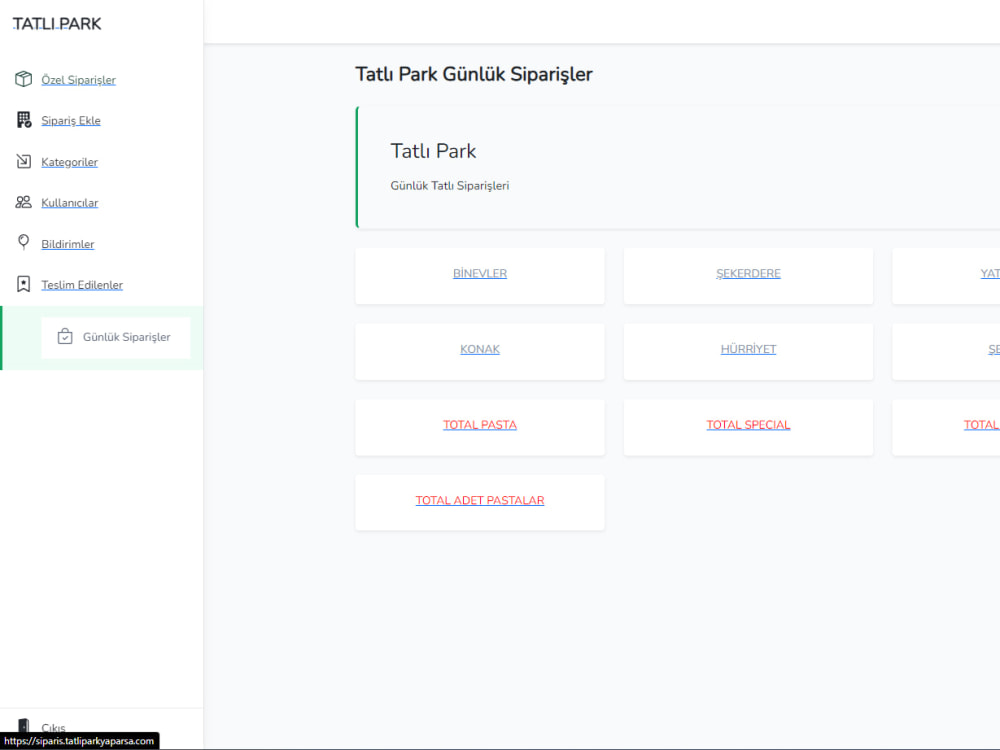View Teslim Edilenler list
The width and height of the screenshot is (1000, 750).
(82, 285)
